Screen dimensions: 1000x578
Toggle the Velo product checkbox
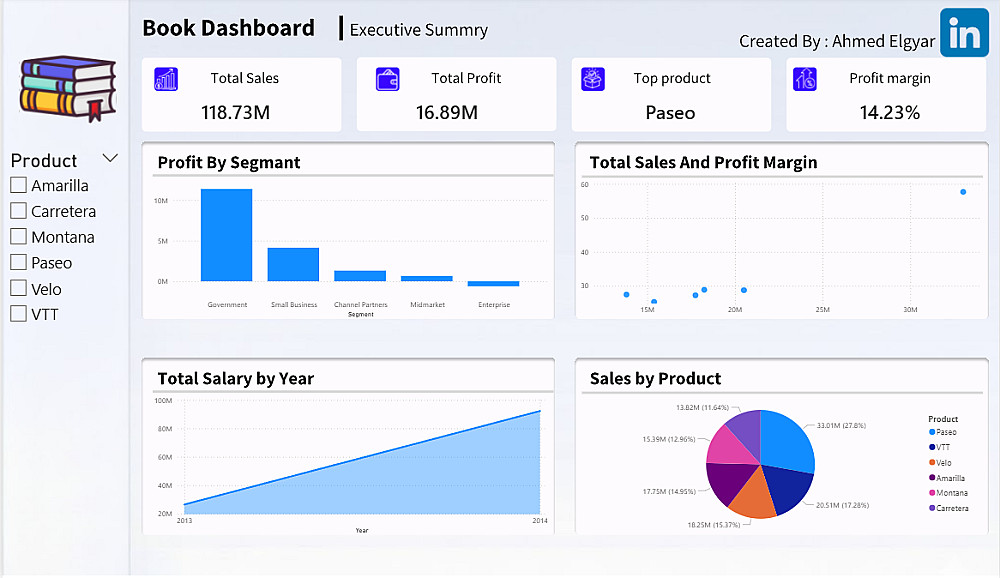18,288
